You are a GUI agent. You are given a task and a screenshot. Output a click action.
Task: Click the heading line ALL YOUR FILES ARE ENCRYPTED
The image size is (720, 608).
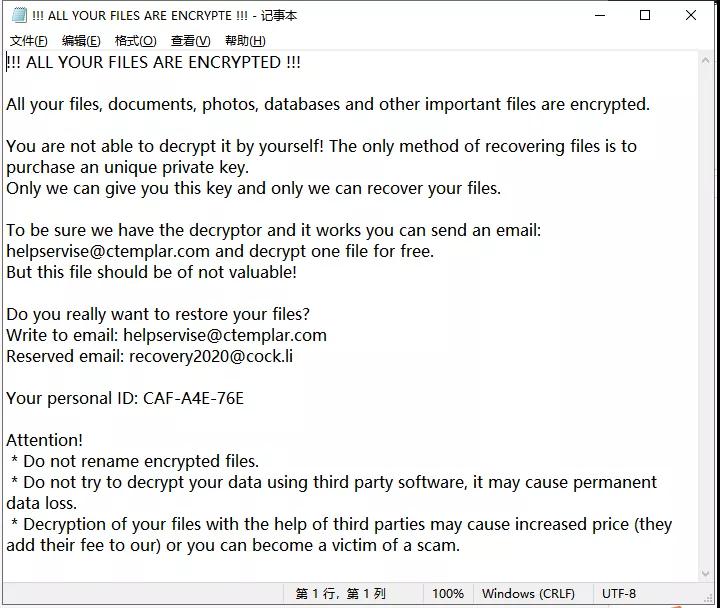153,62
